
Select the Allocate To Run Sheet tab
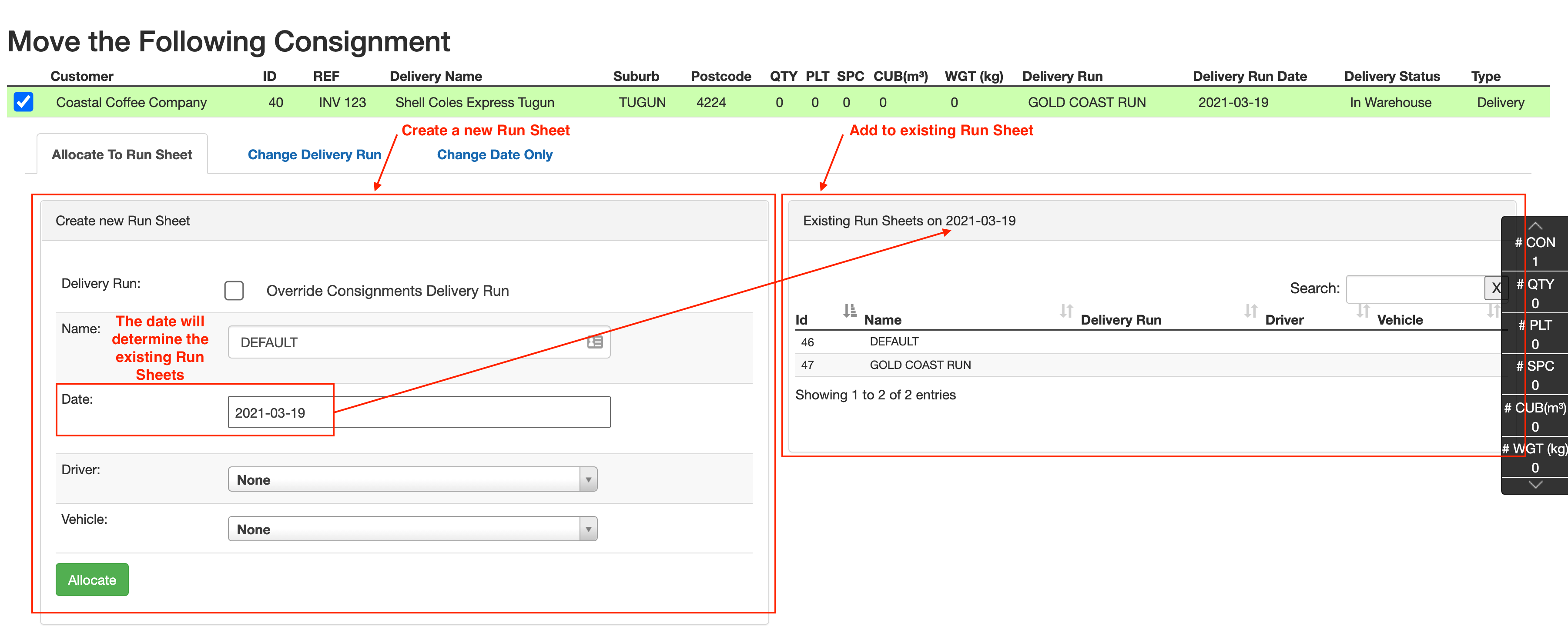coord(122,154)
